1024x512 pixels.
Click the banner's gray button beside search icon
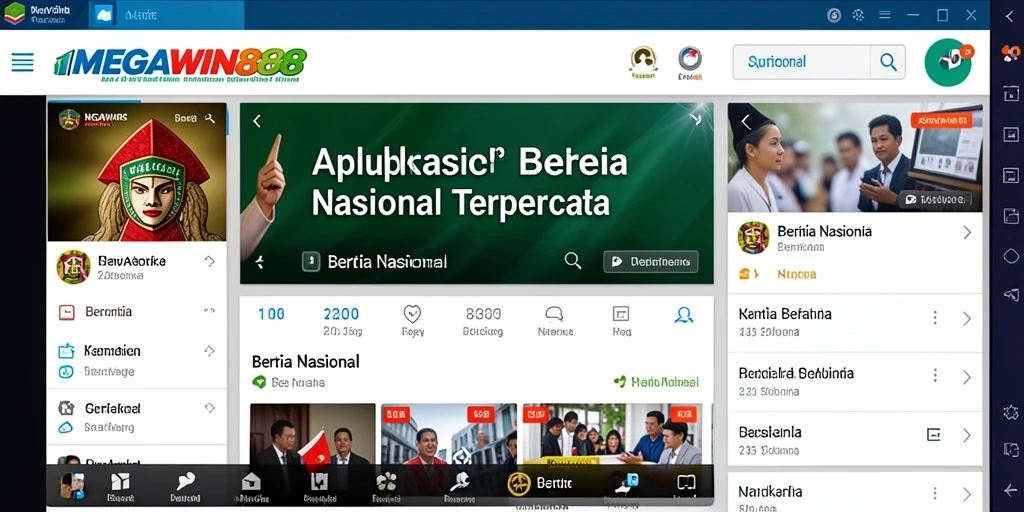click(x=650, y=262)
